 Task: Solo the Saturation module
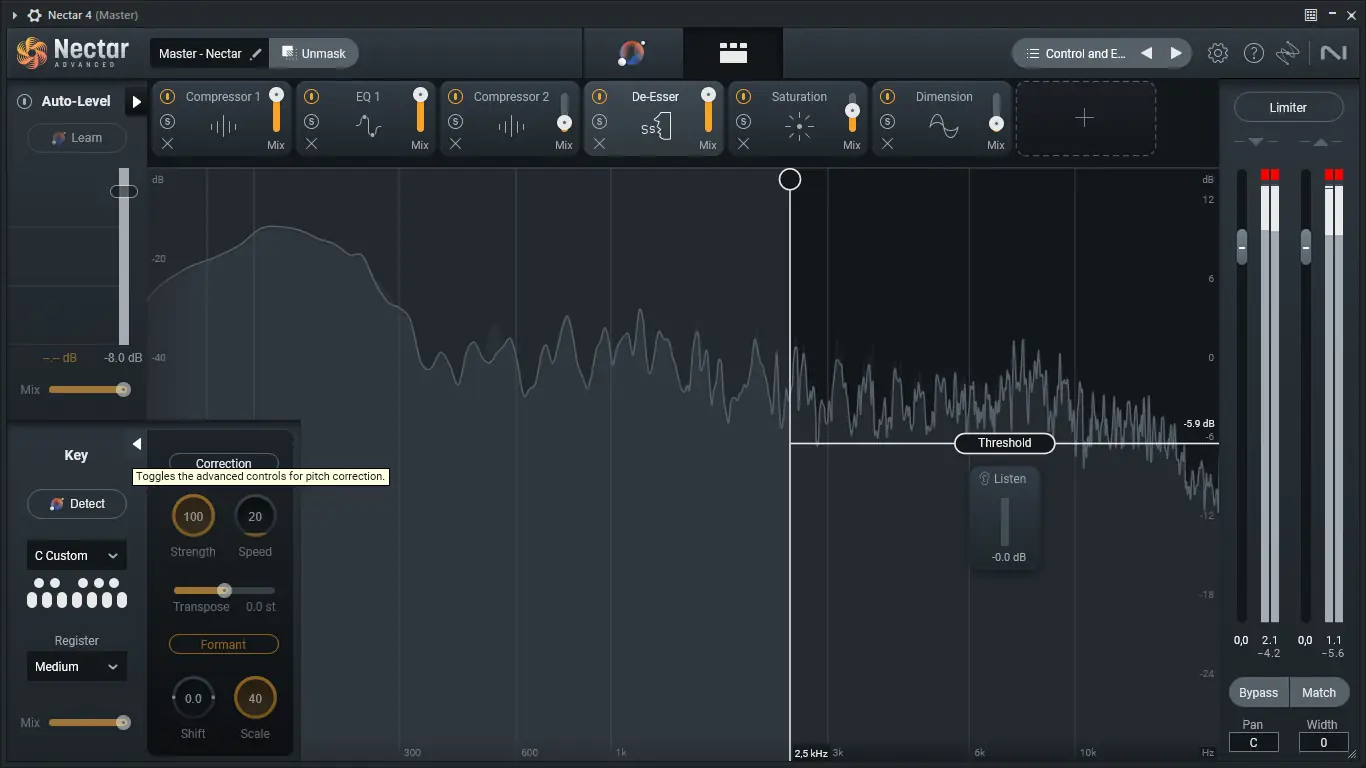tap(743, 121)
